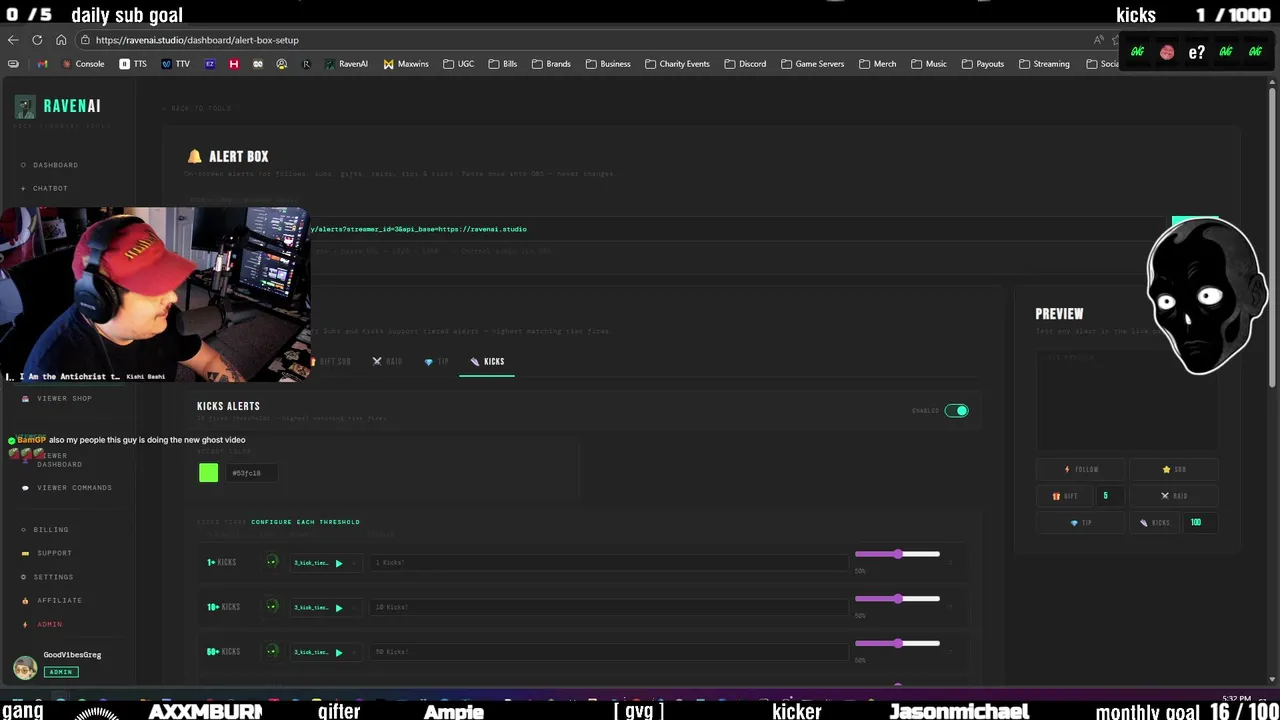Open Chatbot in the sidebar
Screen dimensions: 1280x720
click(44, 188)
